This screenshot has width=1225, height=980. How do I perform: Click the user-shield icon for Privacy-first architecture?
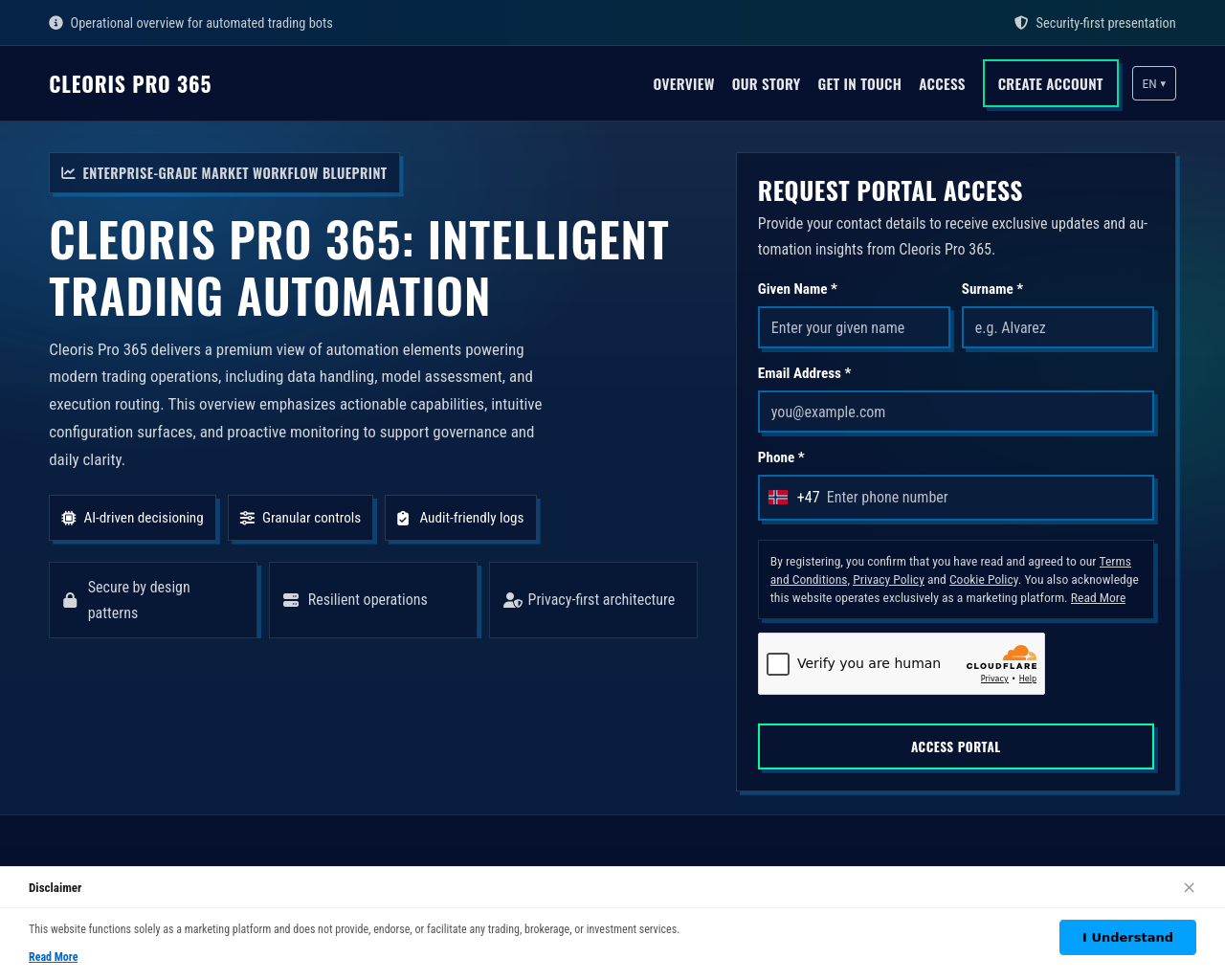pos(513,600)
